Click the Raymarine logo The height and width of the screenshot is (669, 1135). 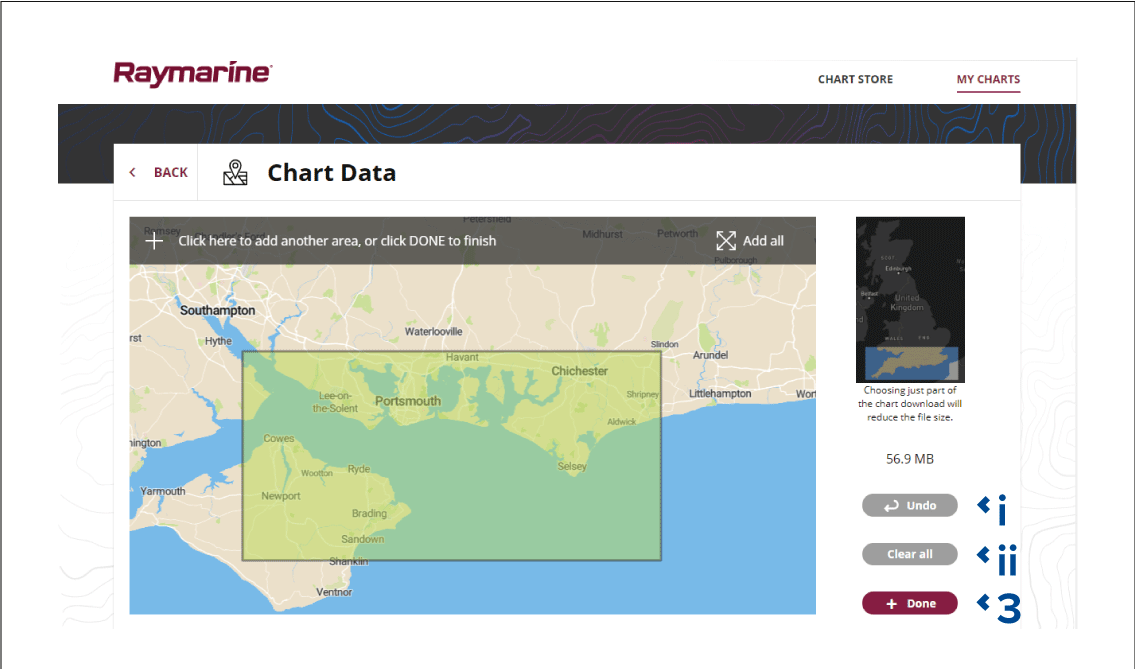click(193, 74)
